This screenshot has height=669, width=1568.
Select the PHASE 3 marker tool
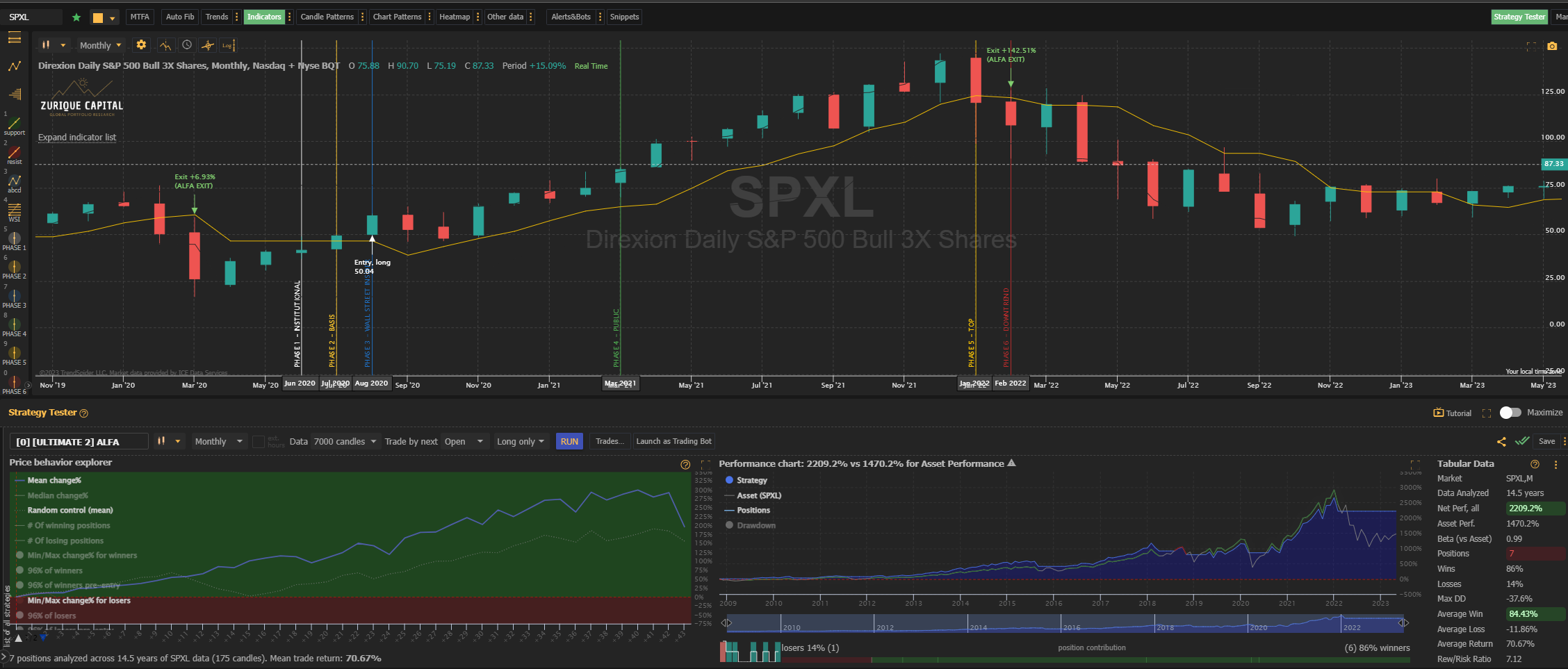click(x=15, y=299)
